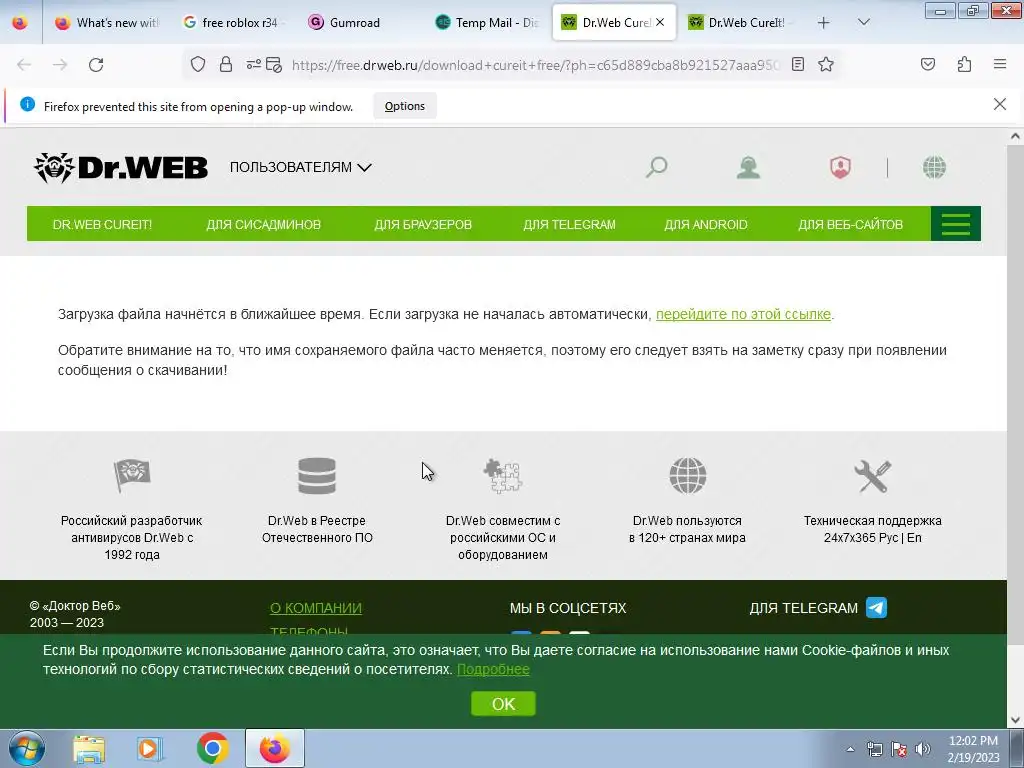Switch to the second Dr.Web CureIt! tab
The height and width of the screenshot is (768, 1024).
coord(739,23)
